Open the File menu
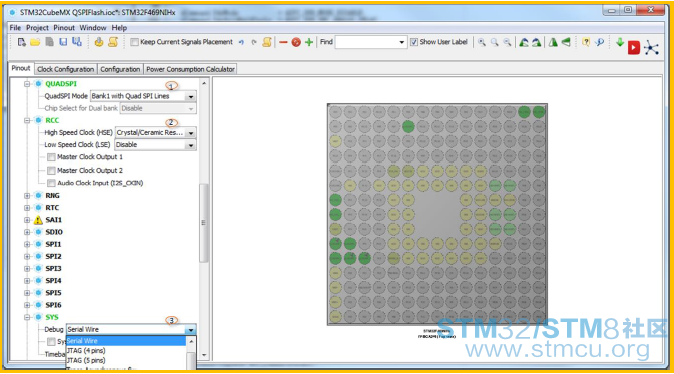 (15, 28)
